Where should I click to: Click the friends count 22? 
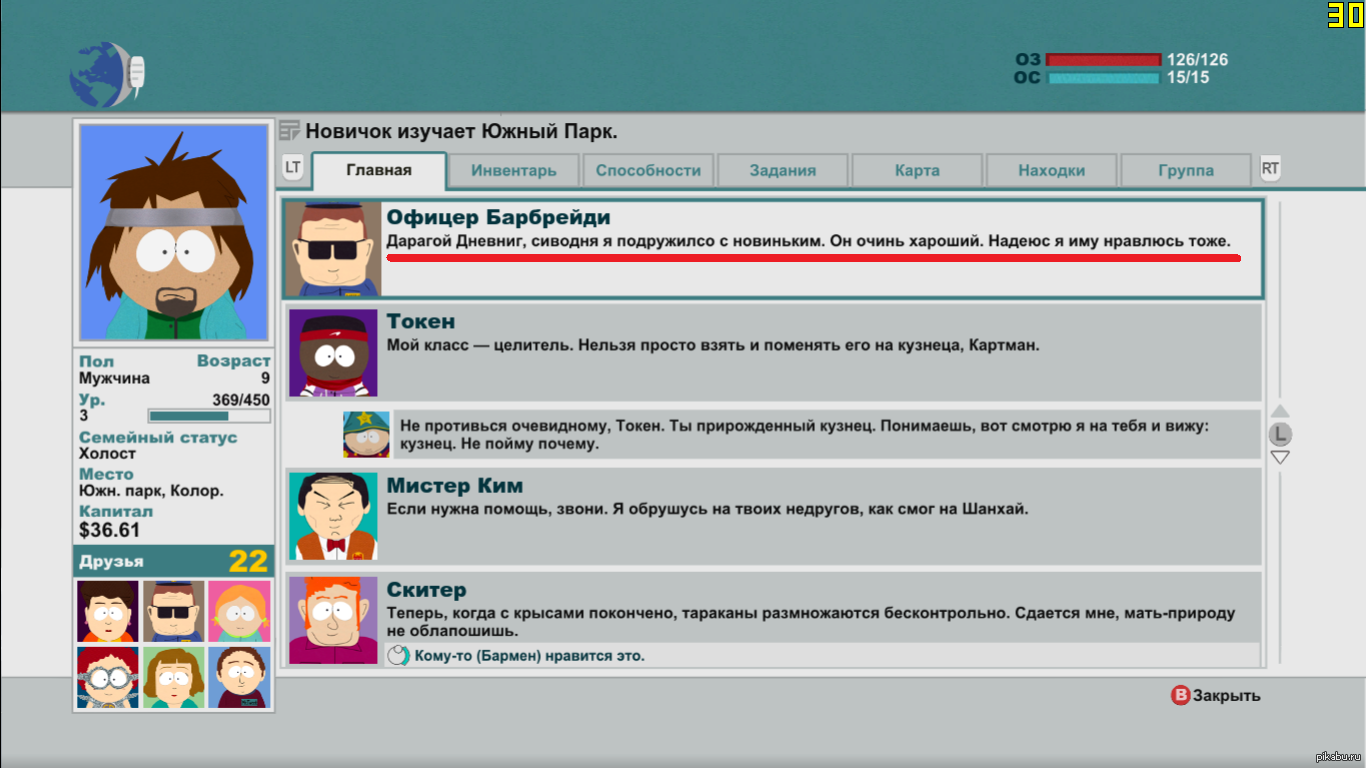(x=249, y=561)
